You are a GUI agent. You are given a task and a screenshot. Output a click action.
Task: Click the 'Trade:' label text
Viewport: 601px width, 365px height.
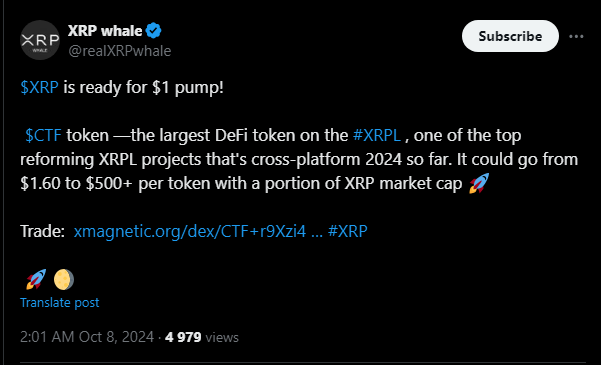(43, 231)
